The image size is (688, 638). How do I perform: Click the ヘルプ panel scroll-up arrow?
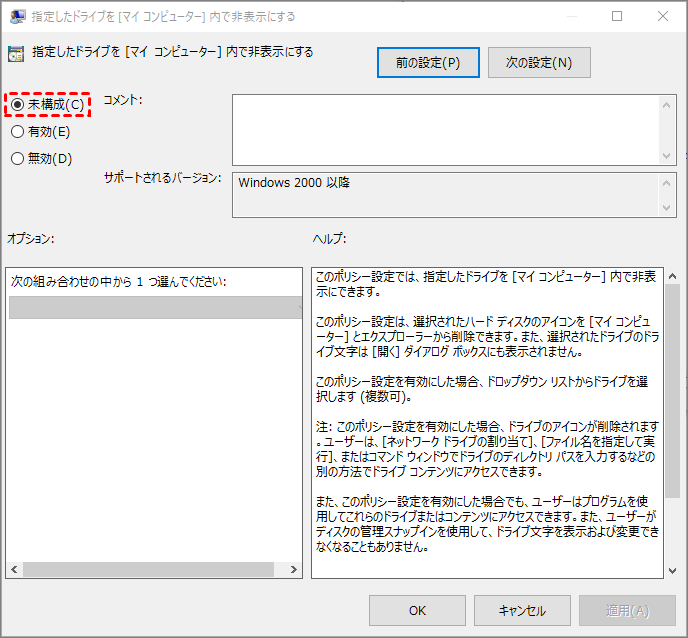672,276
